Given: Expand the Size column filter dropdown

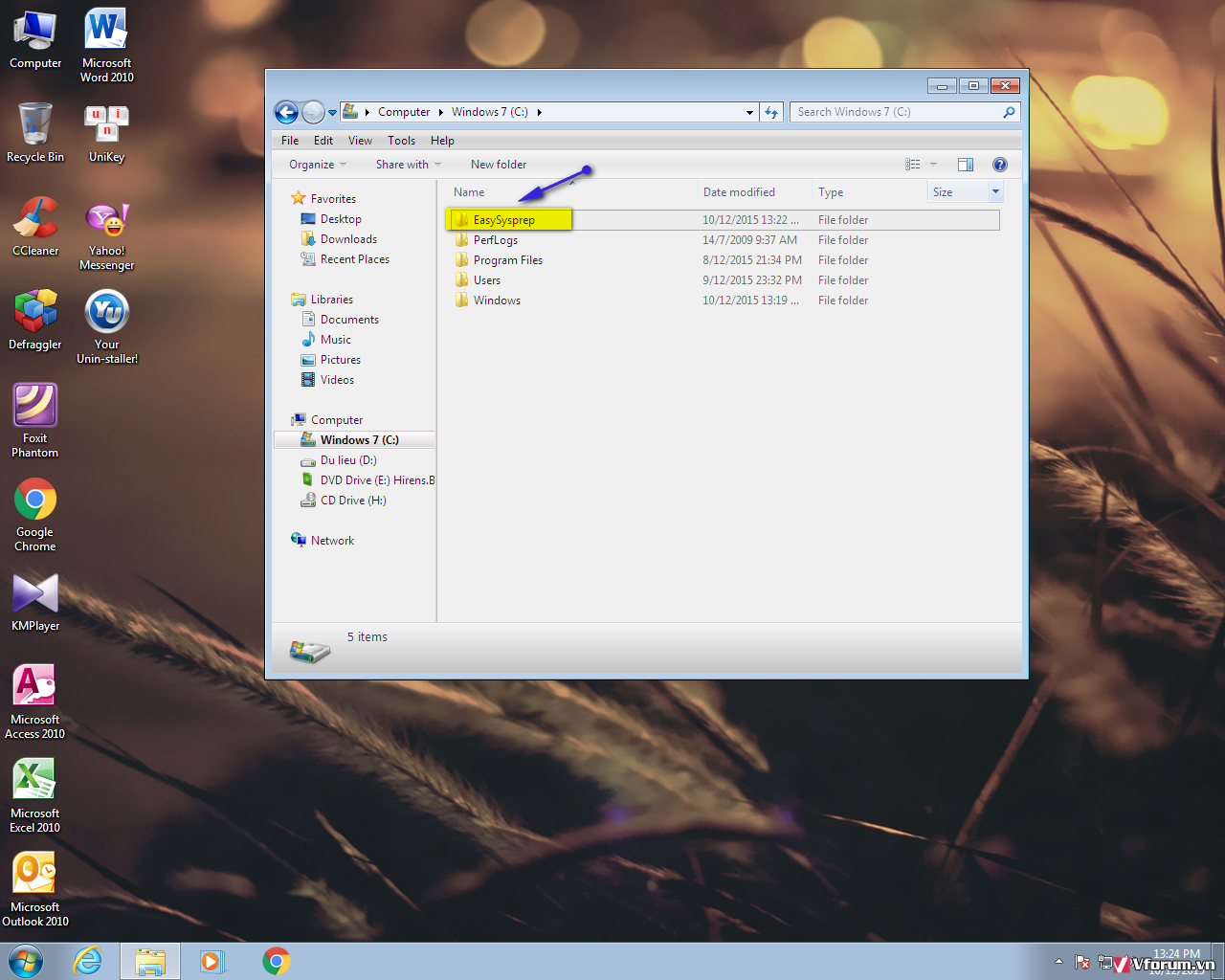Looking at the screenshot, I should (x=995, y=192).
